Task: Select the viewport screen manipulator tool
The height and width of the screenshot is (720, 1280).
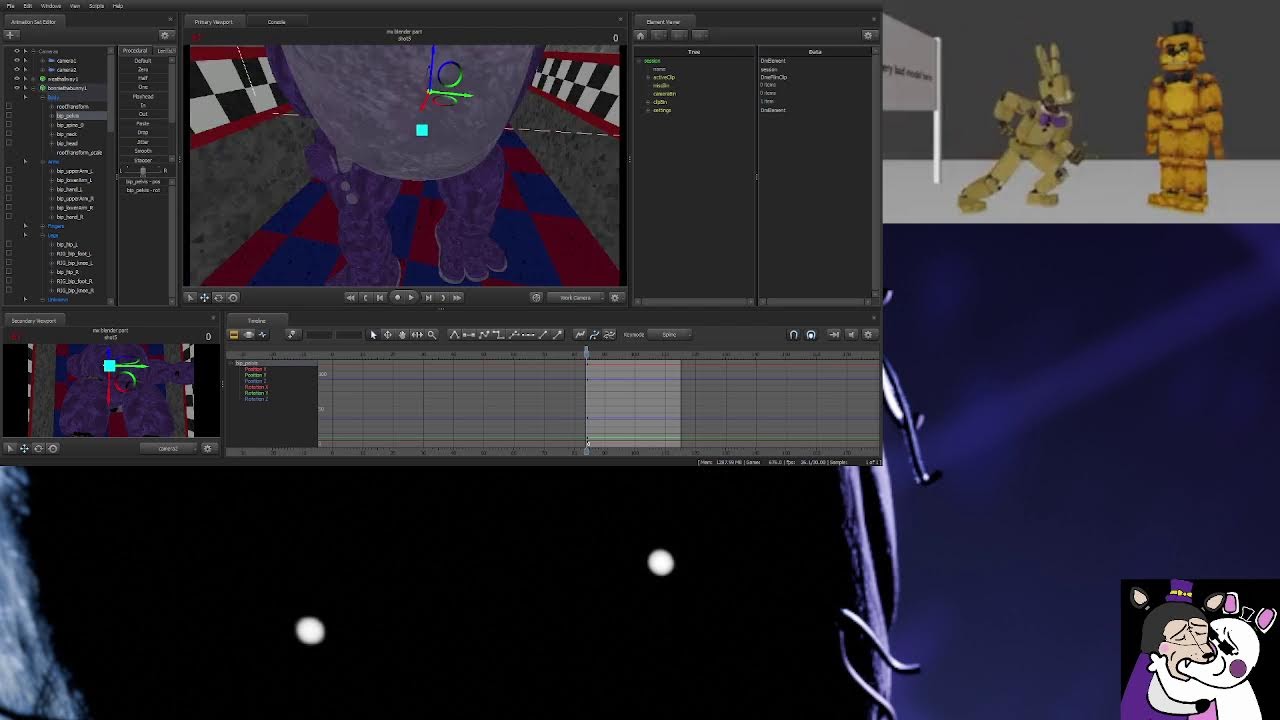Action: (233, 297)
